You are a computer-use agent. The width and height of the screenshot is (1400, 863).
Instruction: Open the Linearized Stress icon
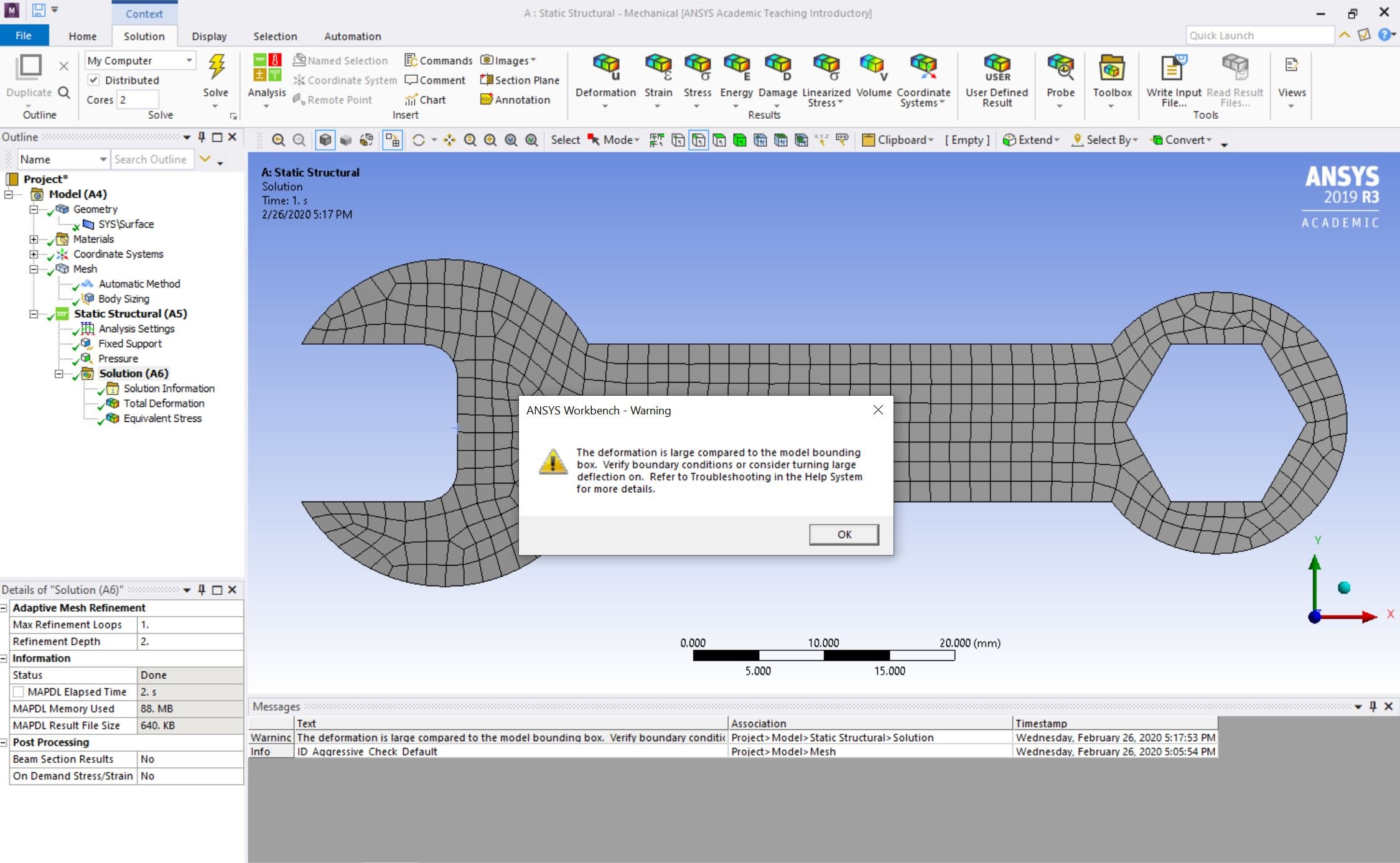826,67
